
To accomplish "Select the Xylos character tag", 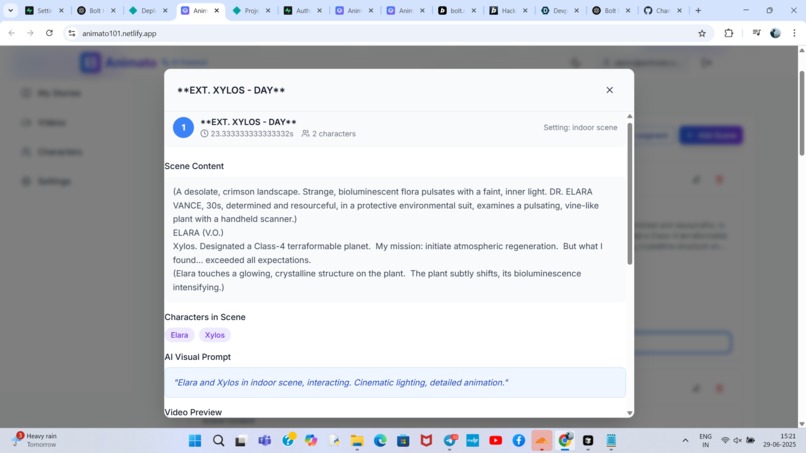I will click(x=215, y=335).
